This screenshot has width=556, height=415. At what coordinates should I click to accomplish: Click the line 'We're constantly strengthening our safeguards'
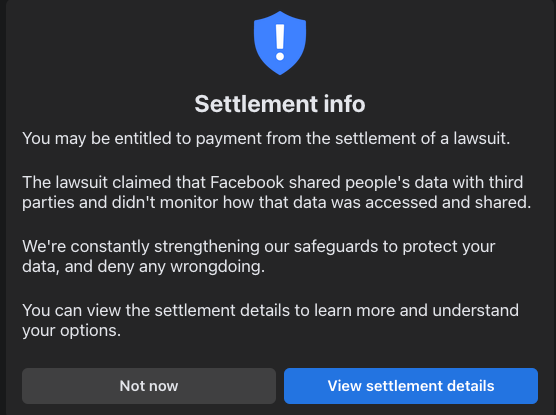[258, 247]
